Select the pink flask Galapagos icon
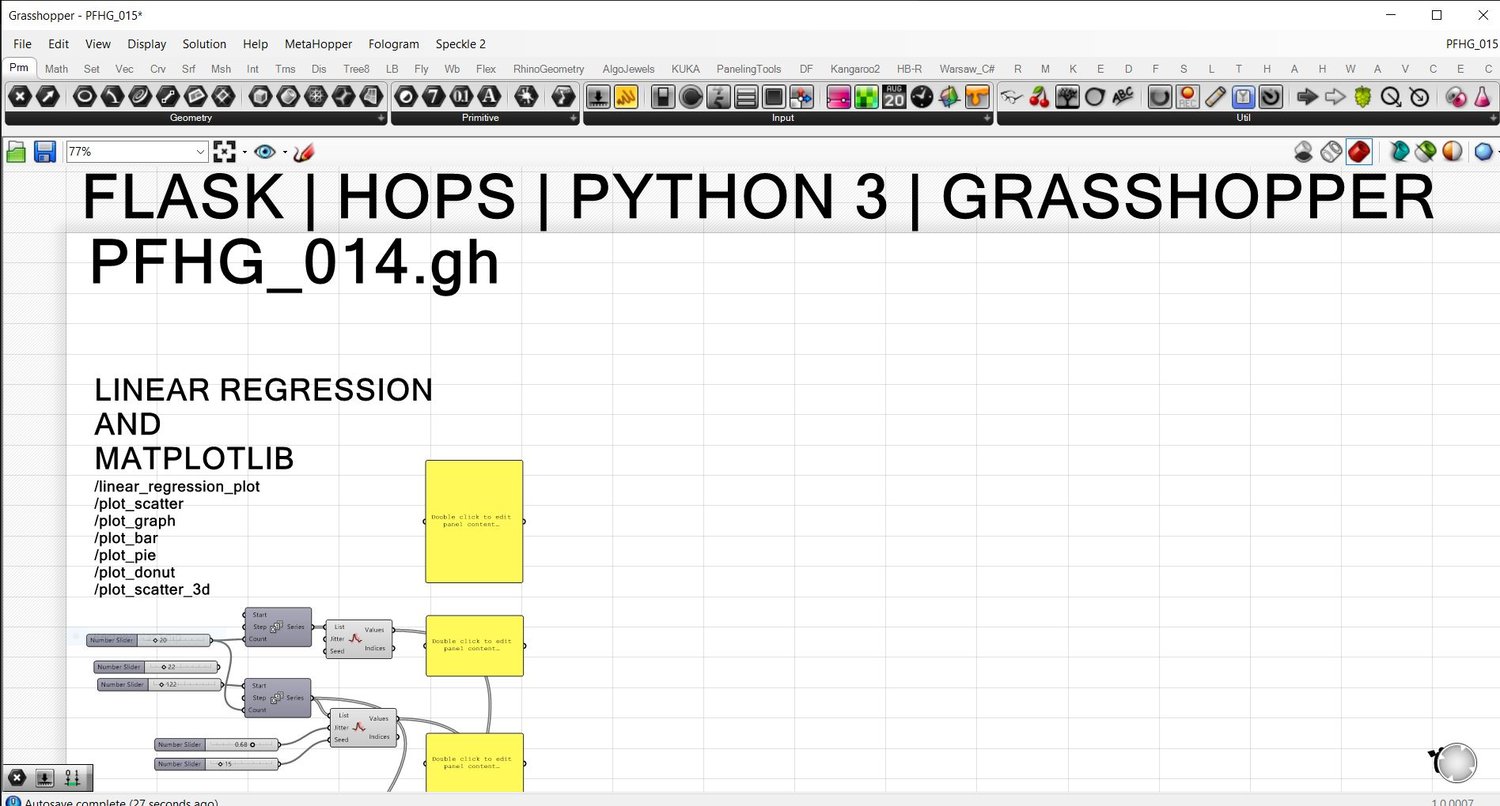Image resolution: width=1500 pixels, height=806 pixels. pos(1482,97)
